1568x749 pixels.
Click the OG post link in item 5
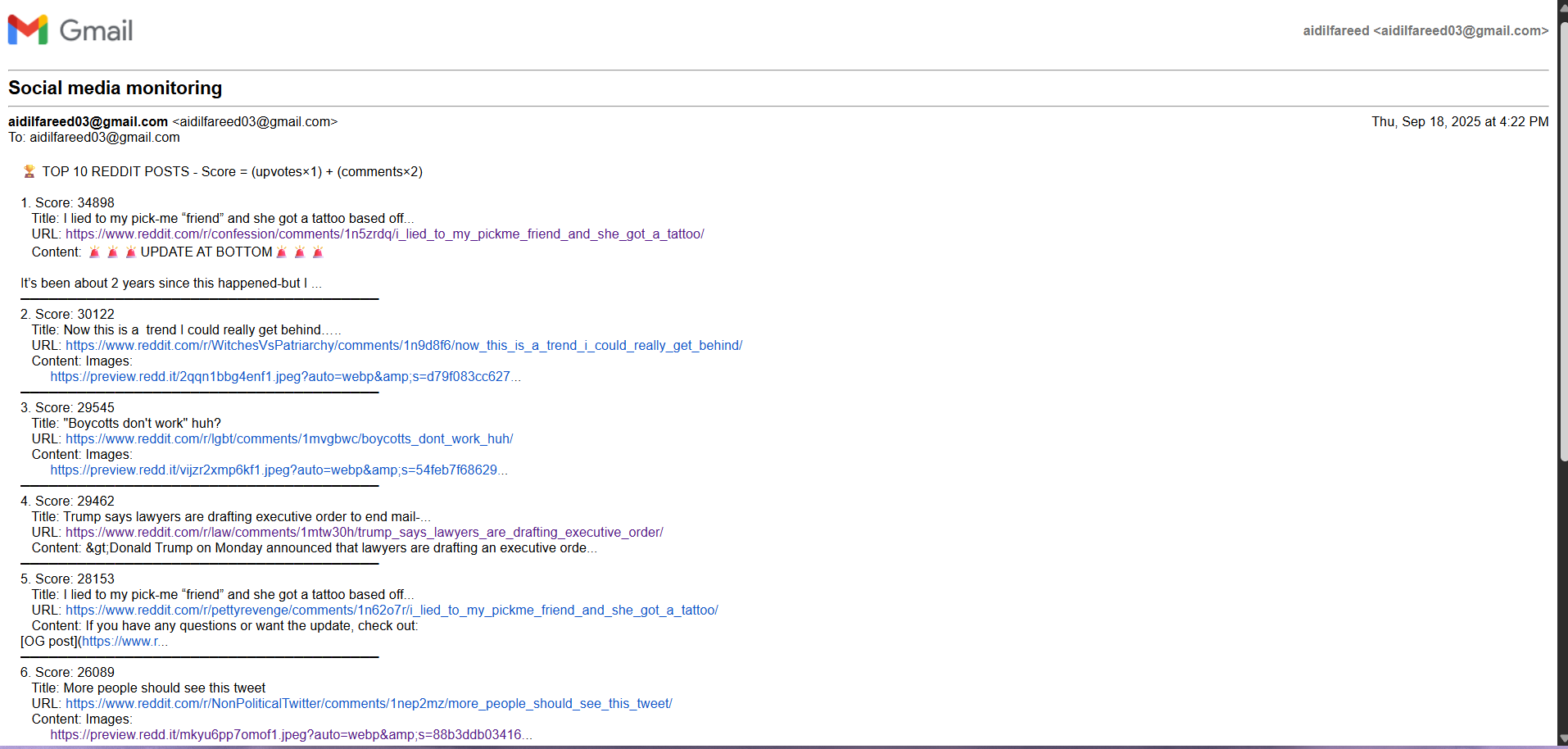125,642
